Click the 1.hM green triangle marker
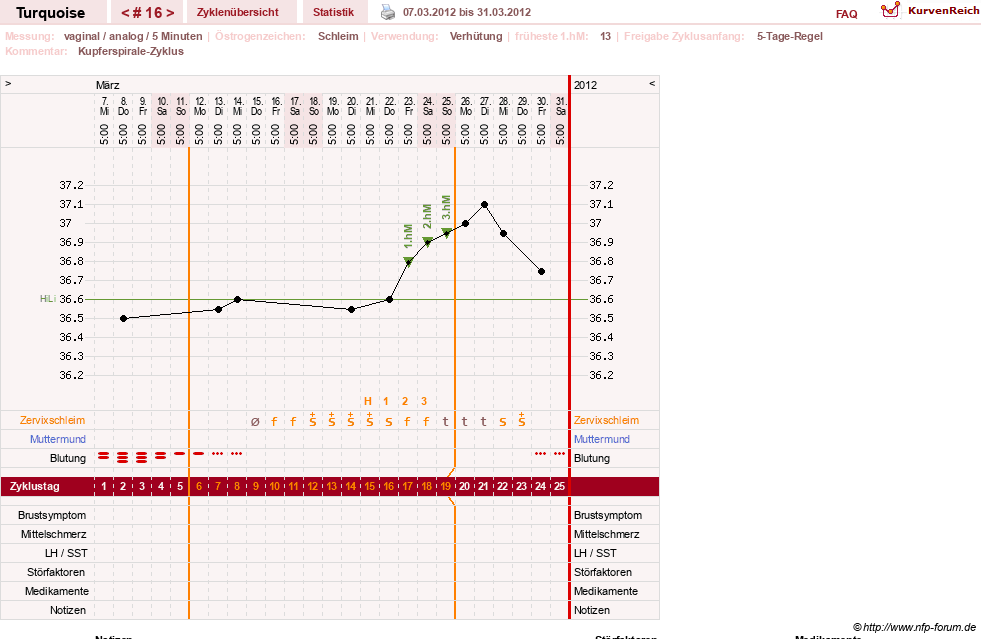981x639 pixels. pyautogui.click(x=408, y=261)
